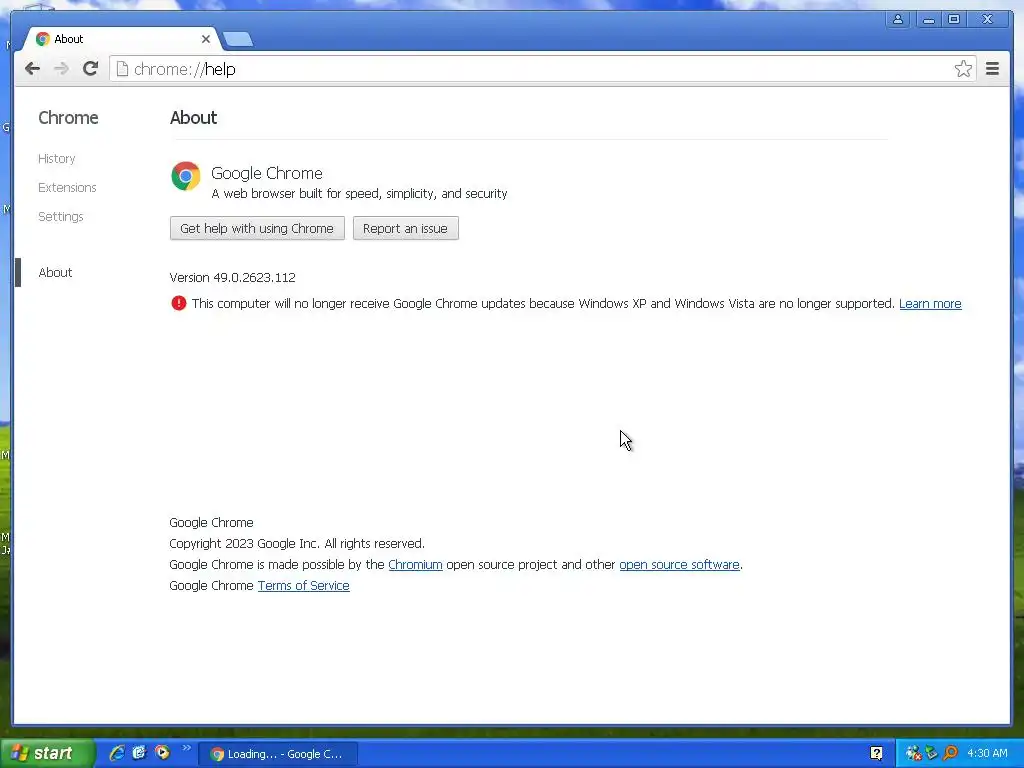Launch Windows Media Player from quick launch
The width and height of the screenshot is (1024, 768).
162,753
